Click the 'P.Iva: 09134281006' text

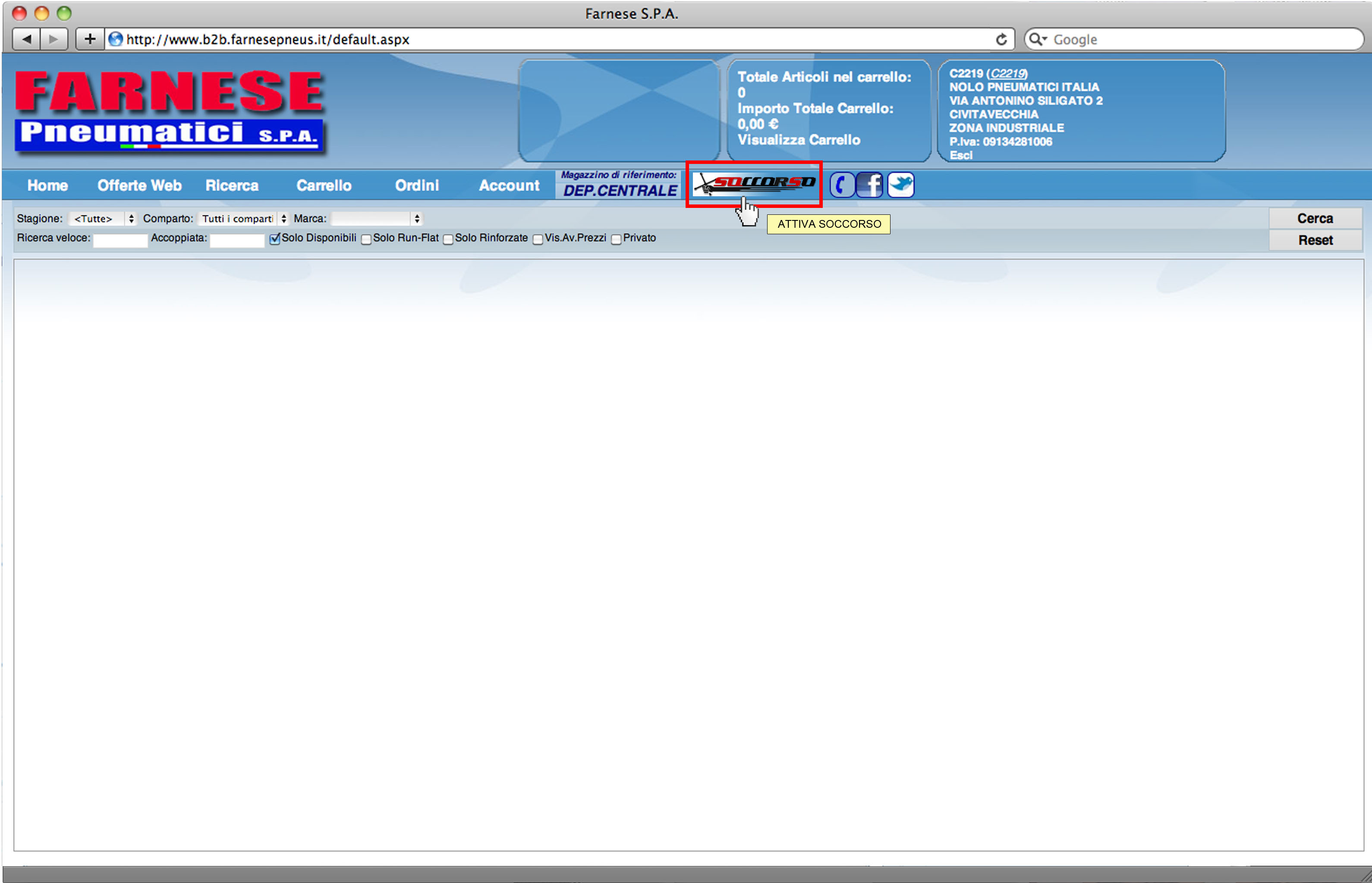(x=1001, y=141)
